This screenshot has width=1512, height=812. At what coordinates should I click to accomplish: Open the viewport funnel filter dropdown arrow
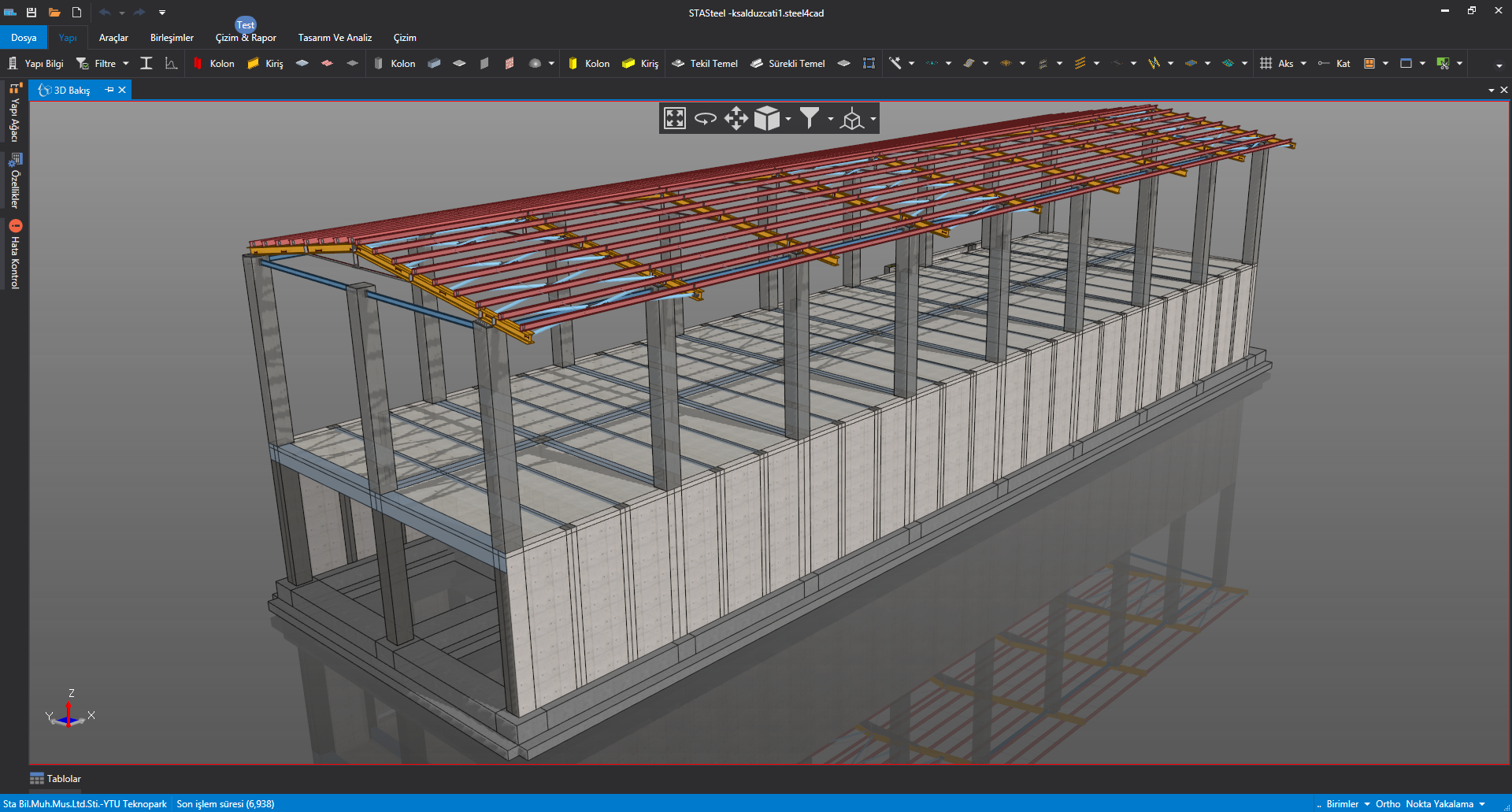[x=830, y=119]
